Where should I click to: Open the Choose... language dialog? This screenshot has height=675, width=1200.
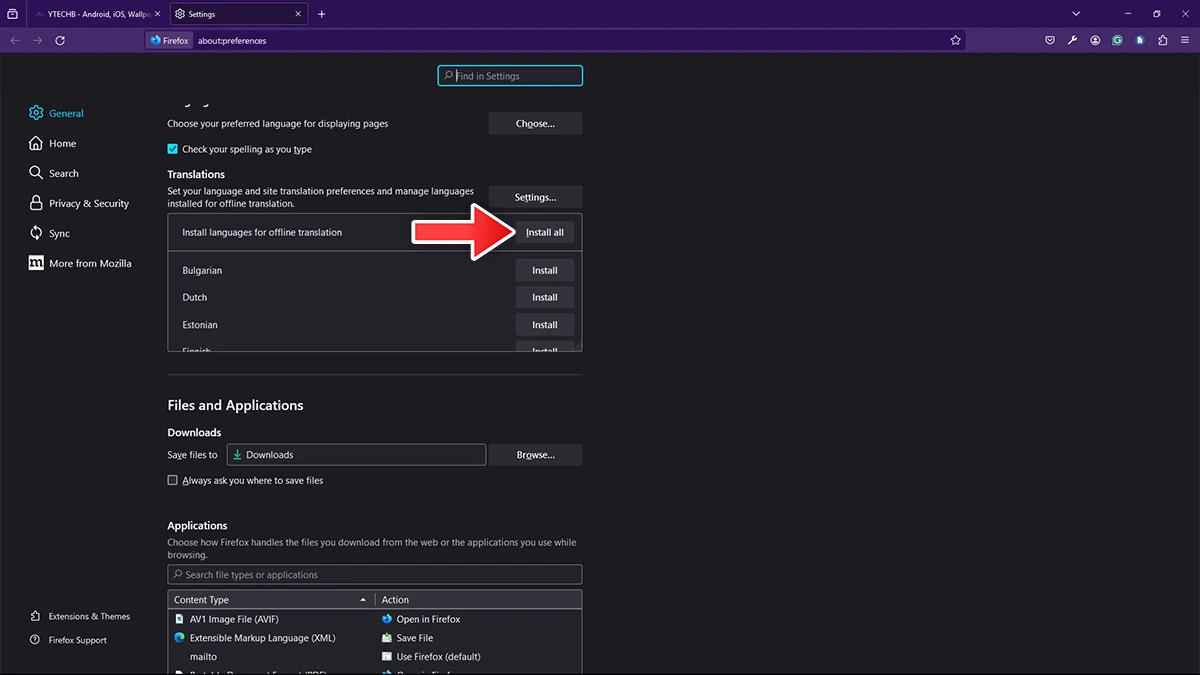[x=535, y=122]
